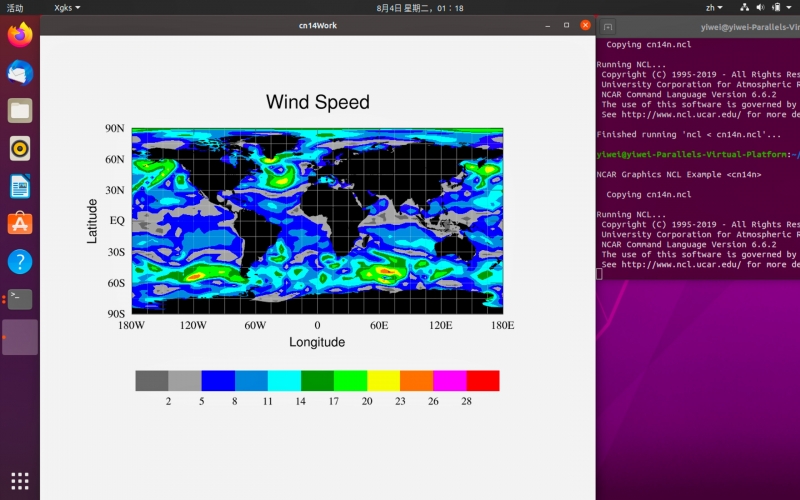Open LibreOffice Writer from the dock
800x500 pixels.
tap(20, 186)
